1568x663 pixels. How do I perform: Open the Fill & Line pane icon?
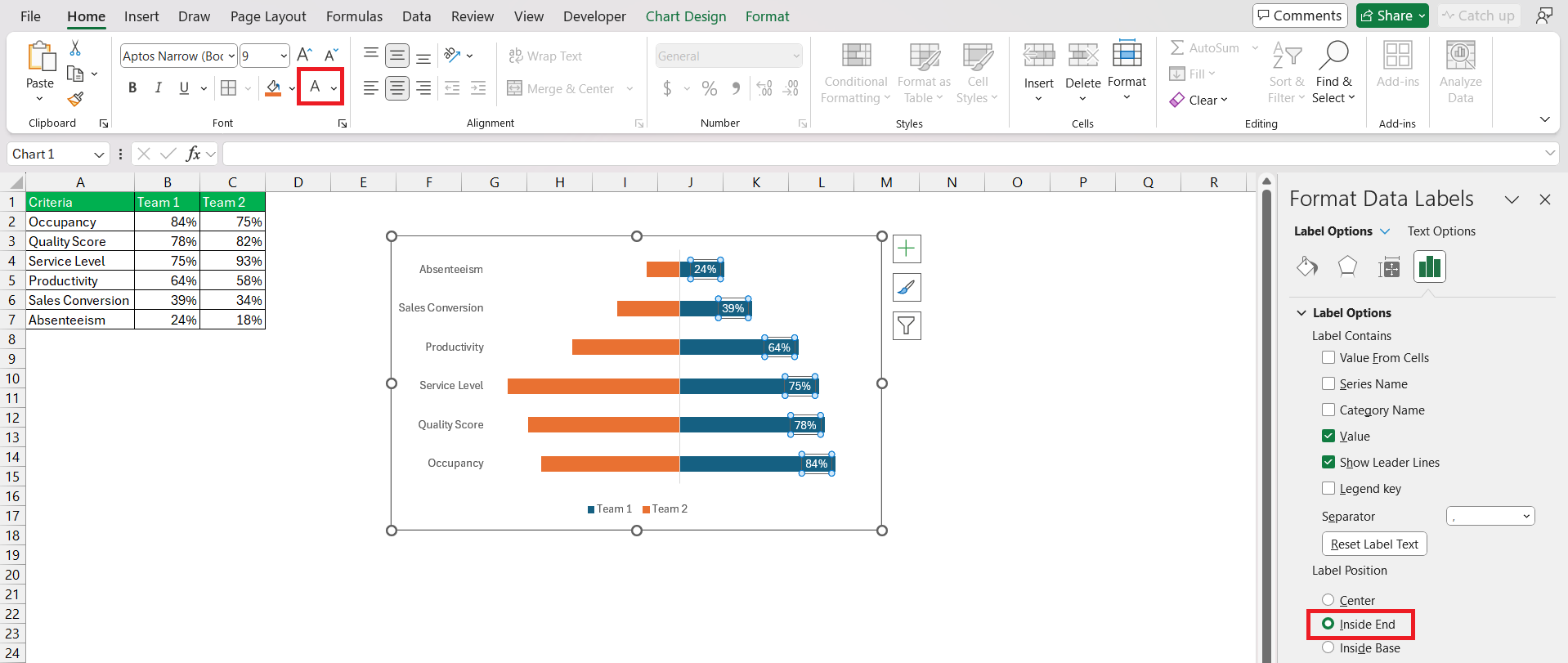pos(1307,267)
